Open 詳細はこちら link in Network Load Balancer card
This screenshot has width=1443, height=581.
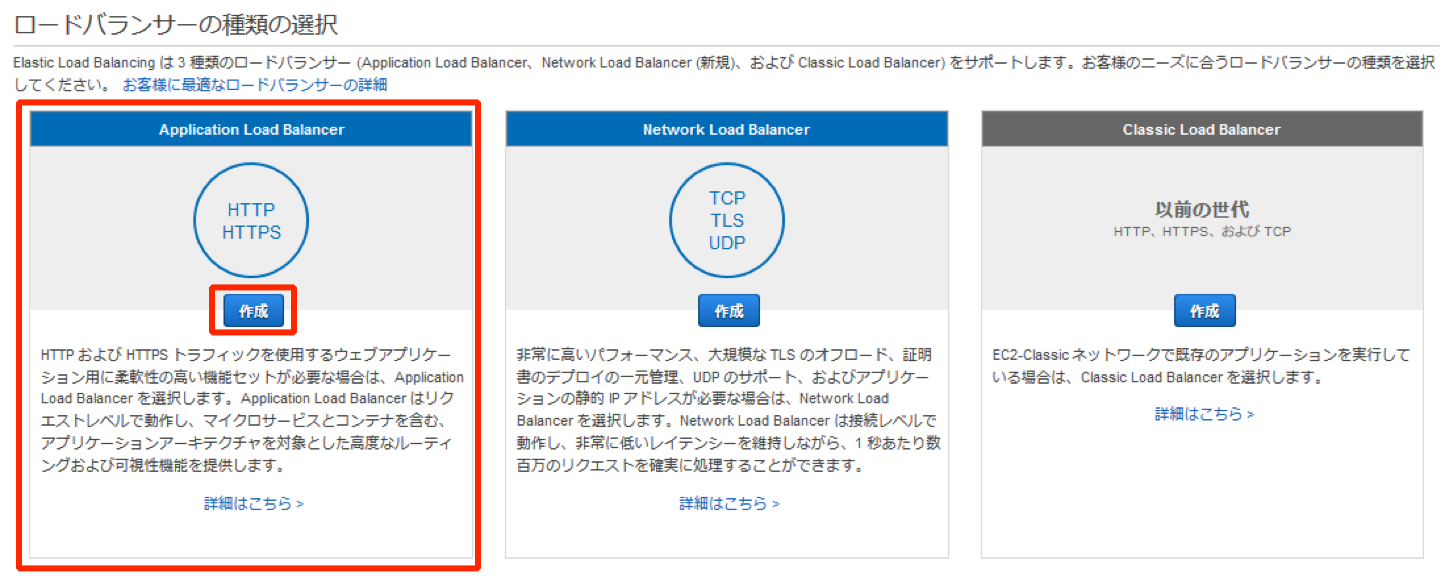[729, 503]
